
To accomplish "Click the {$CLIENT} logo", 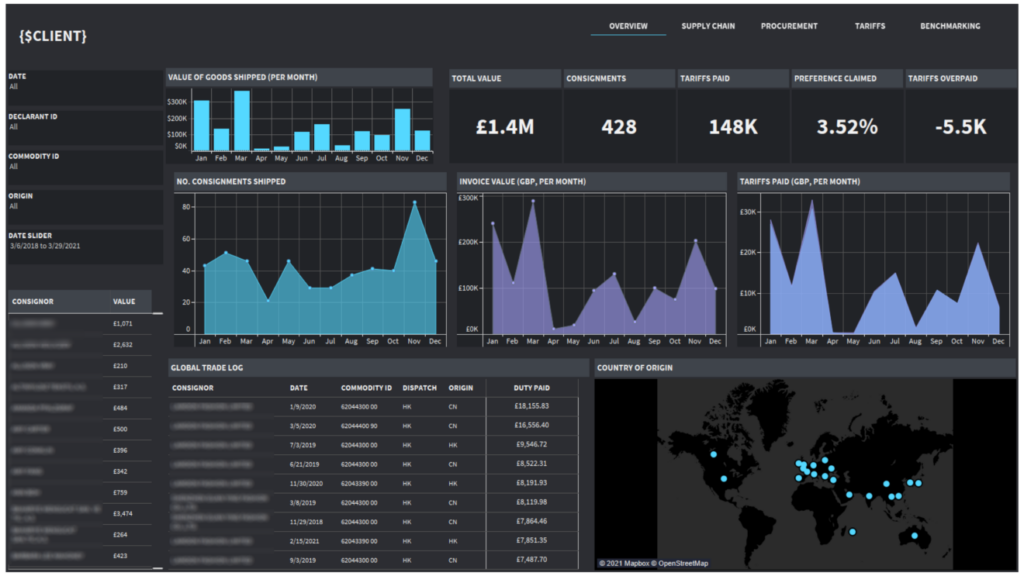I will pos(53,36).
